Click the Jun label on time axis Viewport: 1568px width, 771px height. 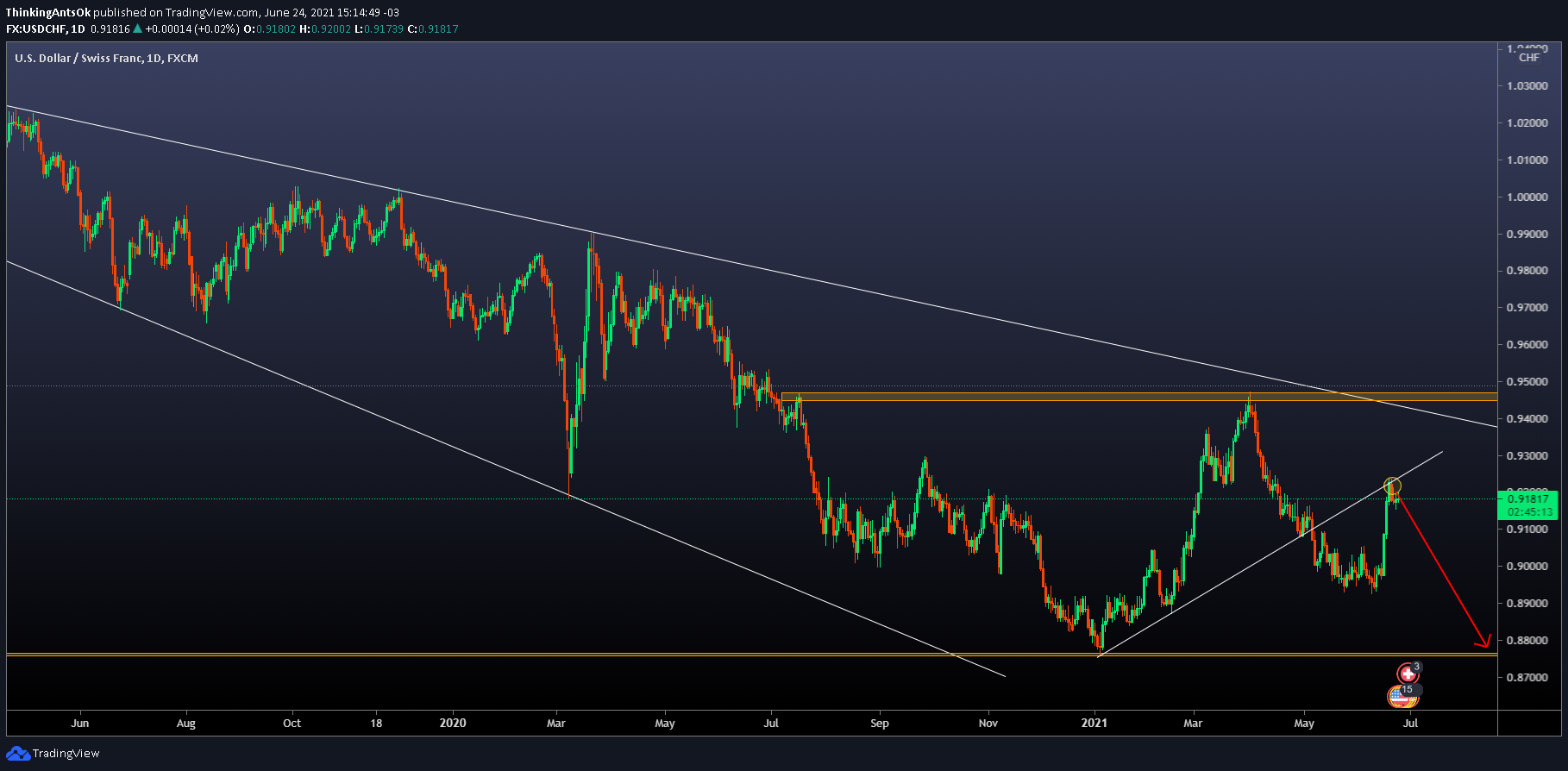[x=79, y=724]
